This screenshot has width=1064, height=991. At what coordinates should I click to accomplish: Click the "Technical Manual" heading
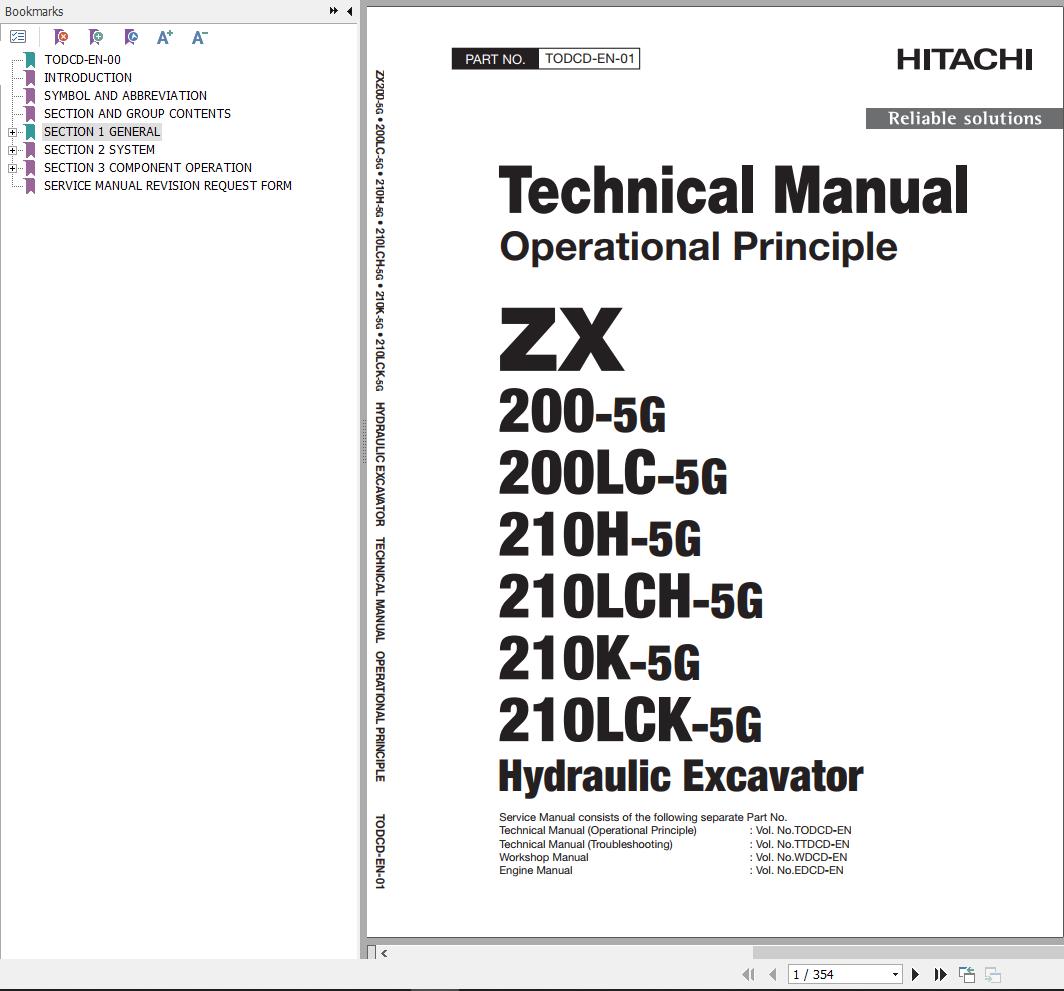click(733, 190)
